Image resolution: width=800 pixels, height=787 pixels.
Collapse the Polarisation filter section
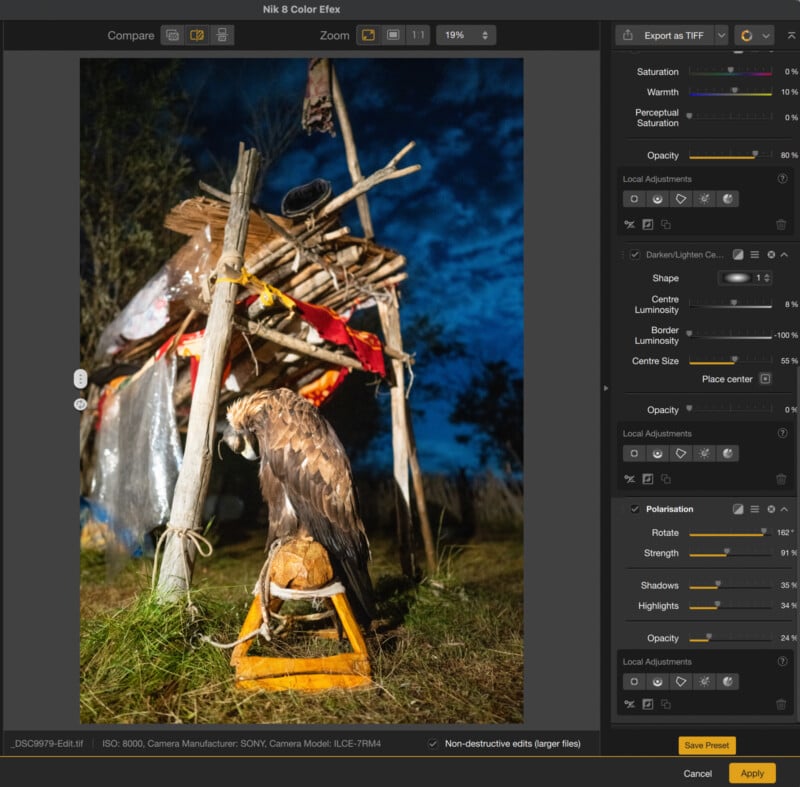tap(784, 509)
